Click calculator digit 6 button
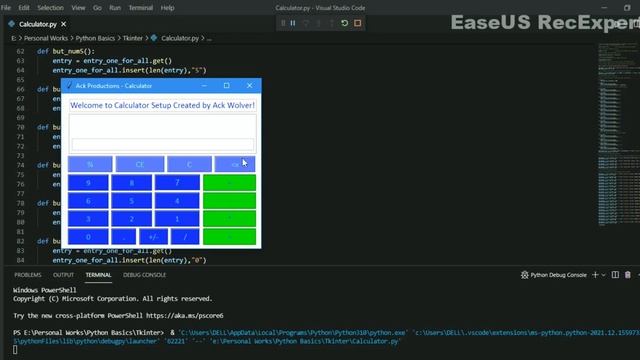The height and width of the screenshot is (360, 640). pyautogui.click(x=88, y=201)
